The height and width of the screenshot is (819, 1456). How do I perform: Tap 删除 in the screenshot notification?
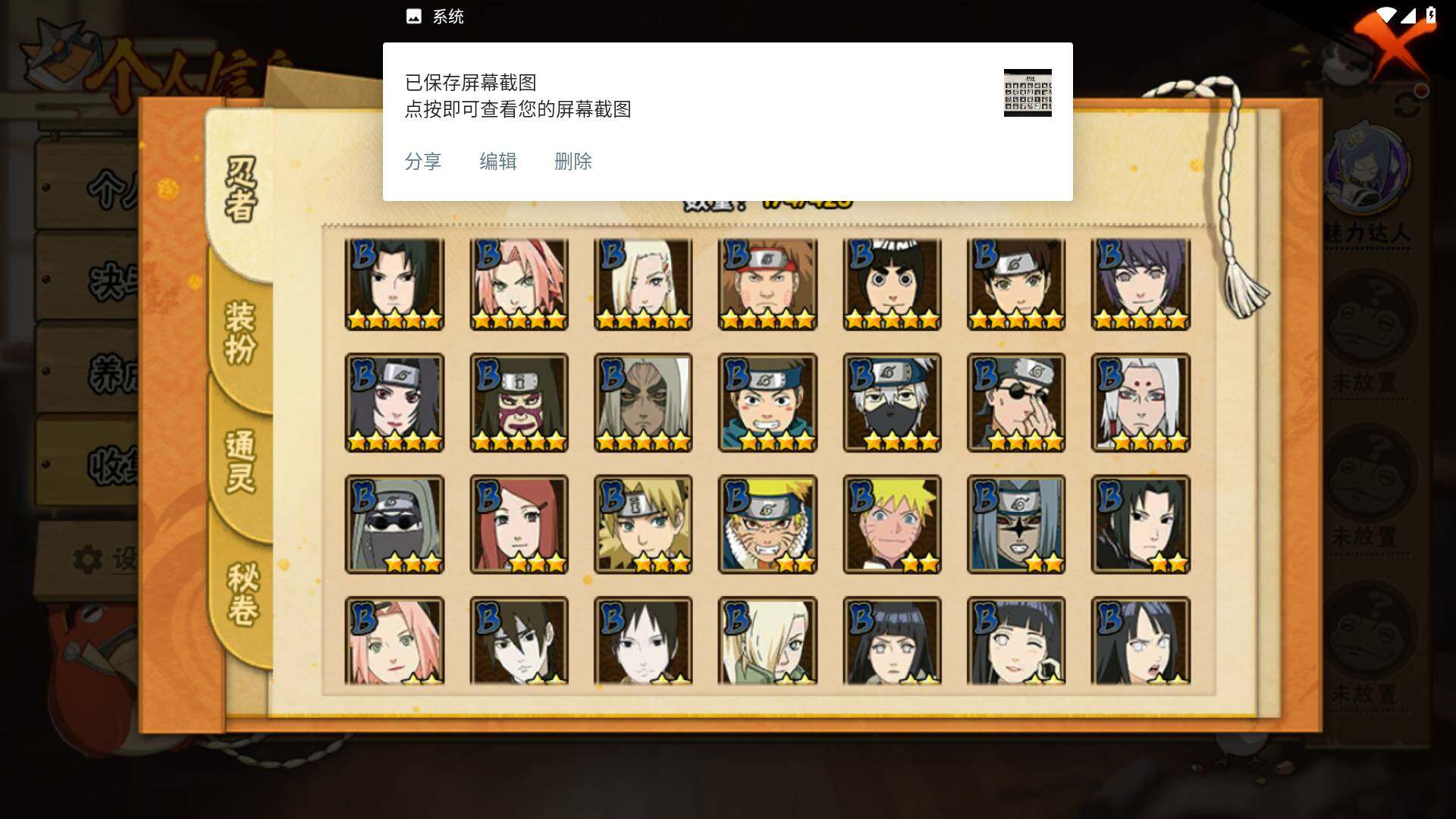pos(573,162)
